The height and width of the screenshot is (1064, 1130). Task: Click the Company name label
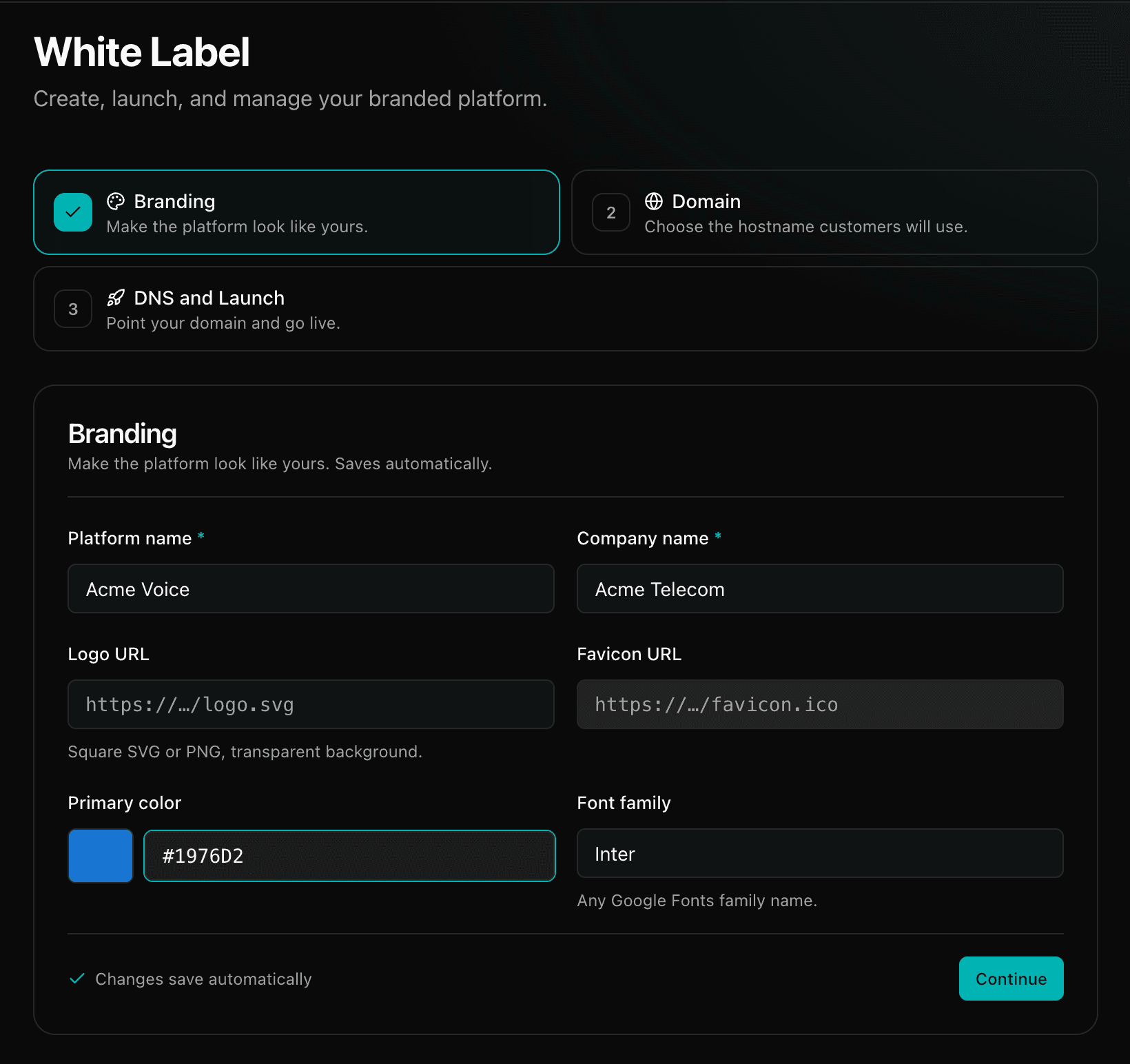coord(643,538)
